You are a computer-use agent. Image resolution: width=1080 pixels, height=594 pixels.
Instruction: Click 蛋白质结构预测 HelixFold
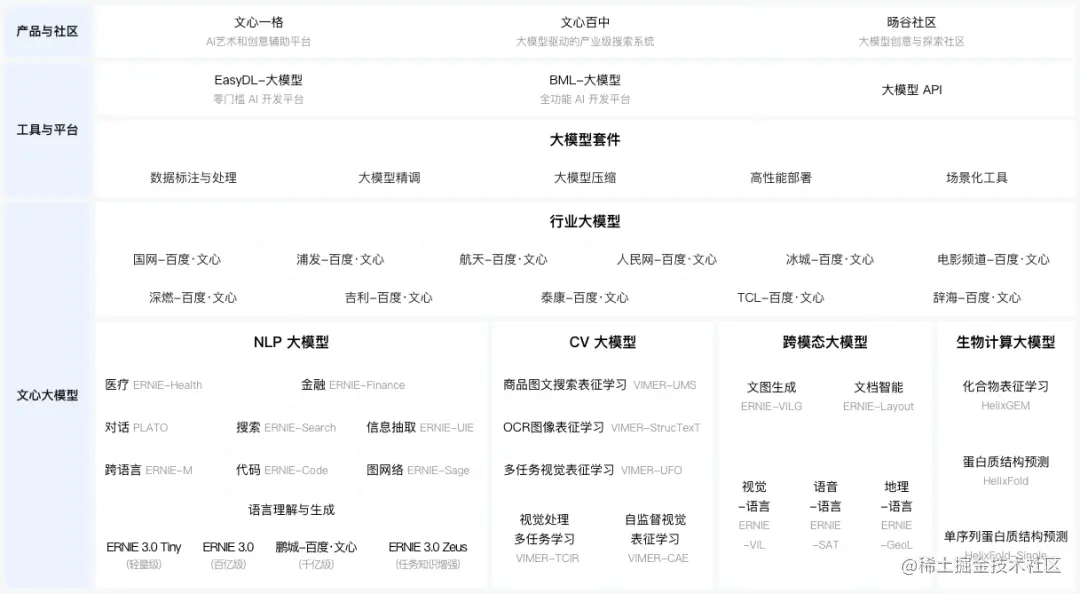pyautogui.click(x=1006, y=471)
